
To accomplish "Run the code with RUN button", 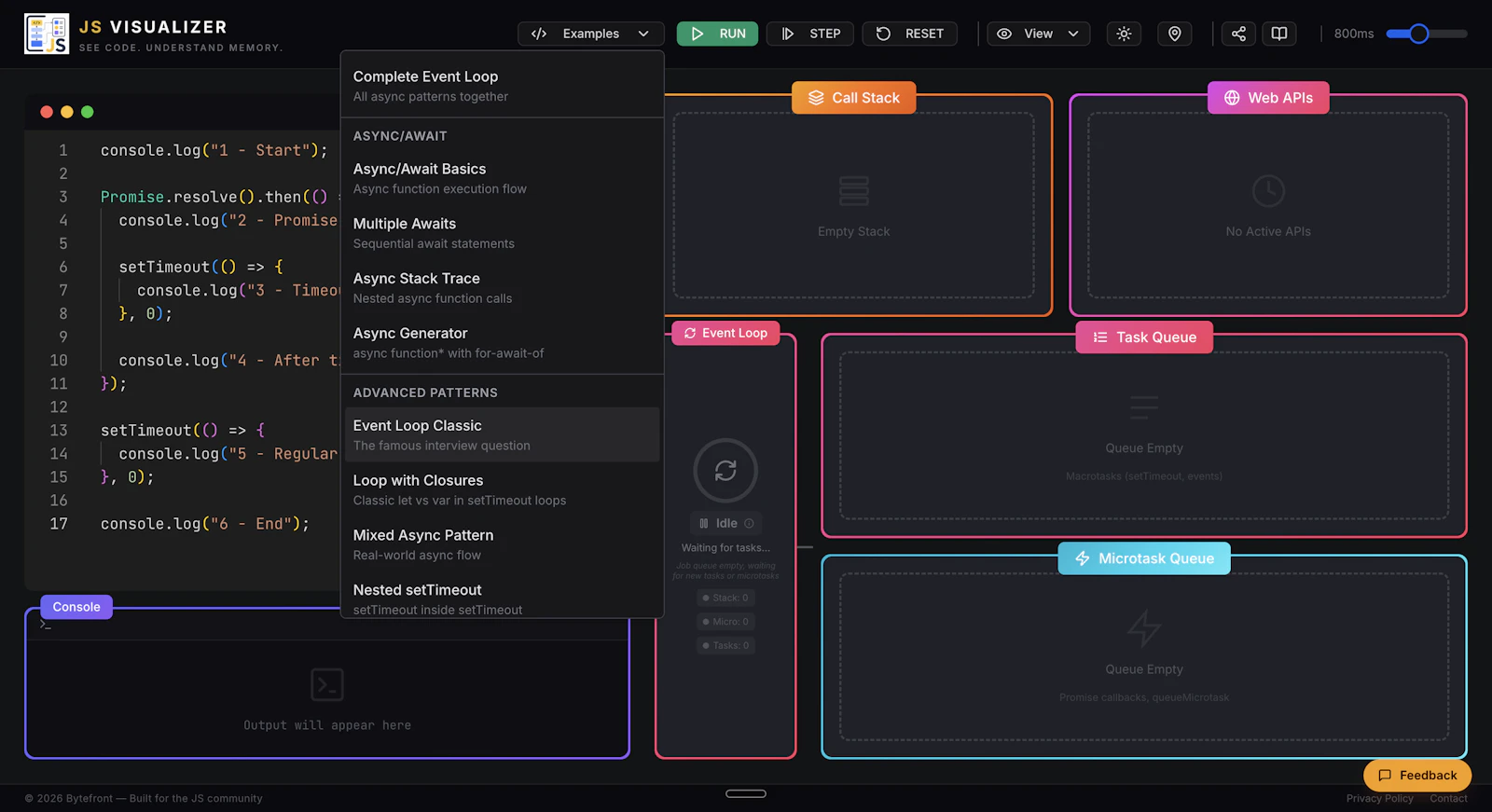I will pos(717,34).
